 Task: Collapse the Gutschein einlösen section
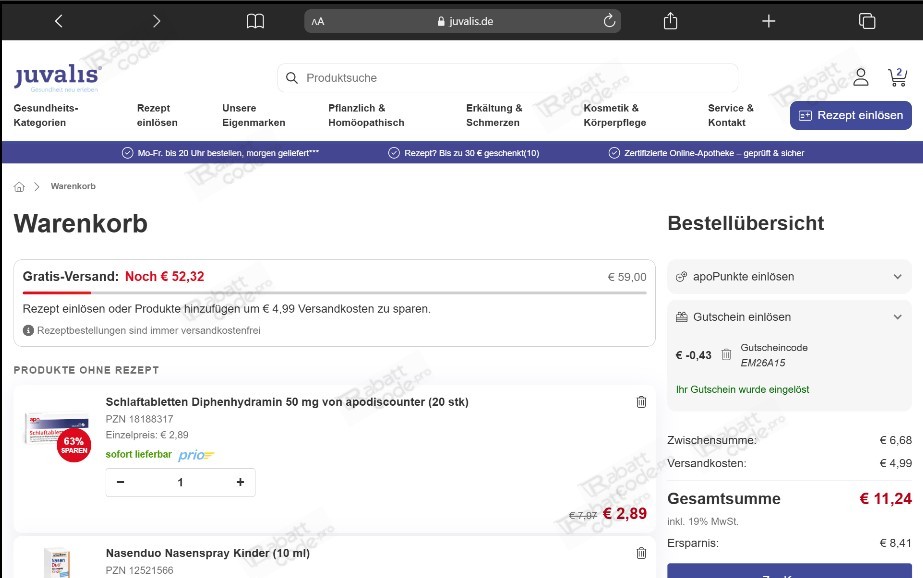(789, 317)
